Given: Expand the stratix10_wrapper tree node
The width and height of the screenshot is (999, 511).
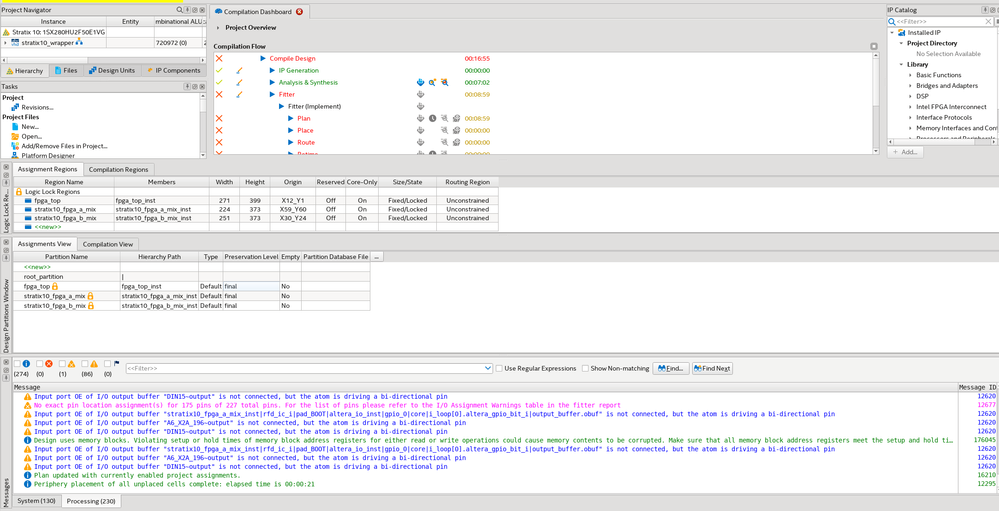Looking at the screenshot, I should (5, 43).
